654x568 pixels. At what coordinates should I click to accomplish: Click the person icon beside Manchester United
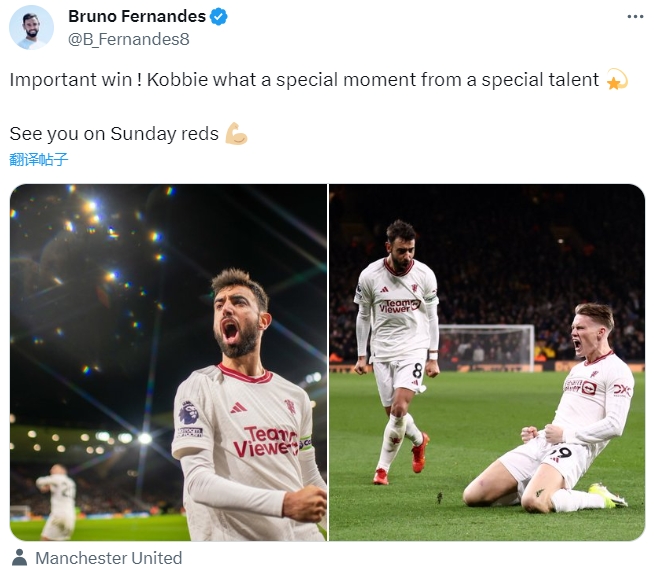[19, 558]
